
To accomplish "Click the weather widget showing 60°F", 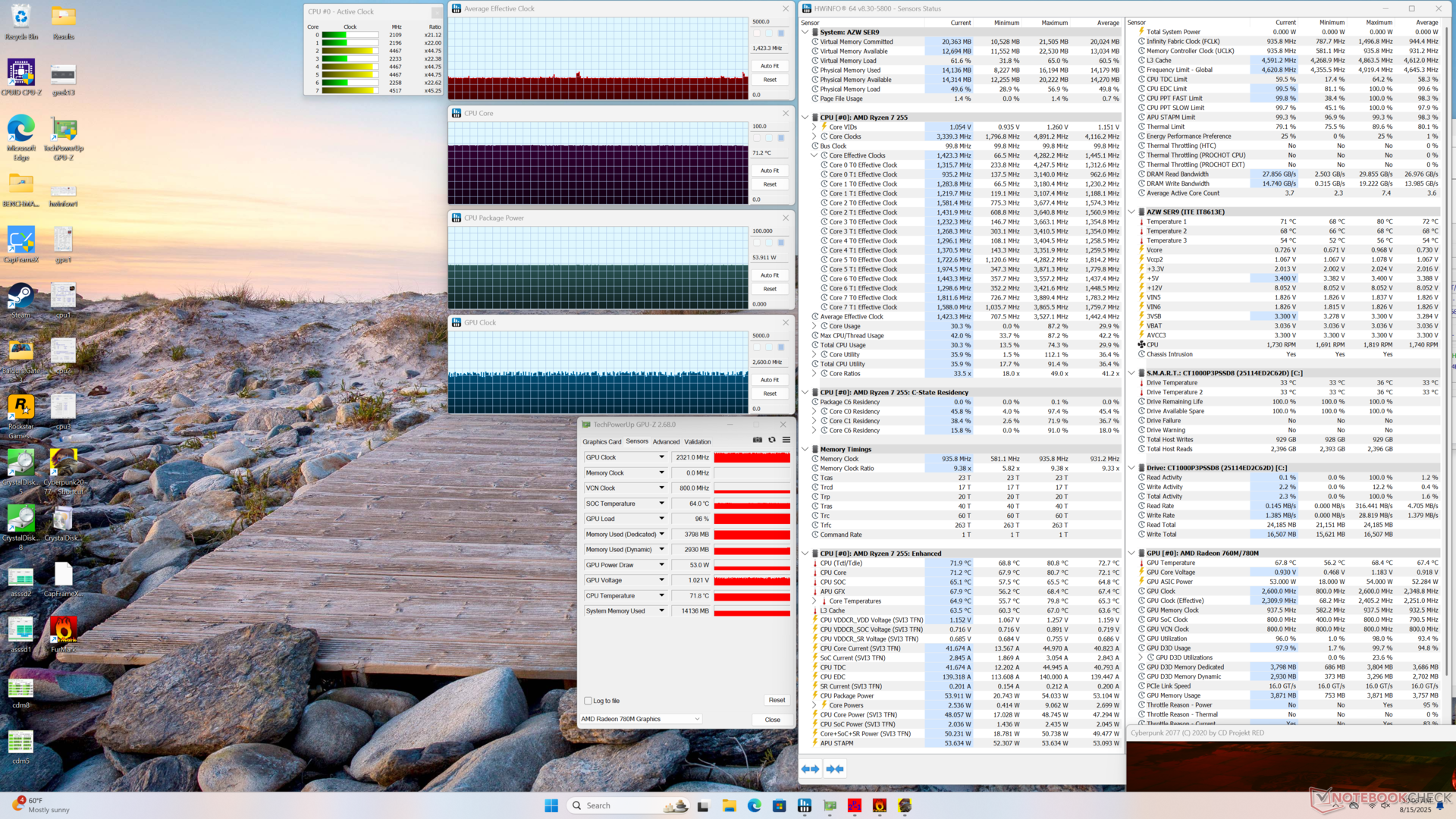I will [39, 805].
